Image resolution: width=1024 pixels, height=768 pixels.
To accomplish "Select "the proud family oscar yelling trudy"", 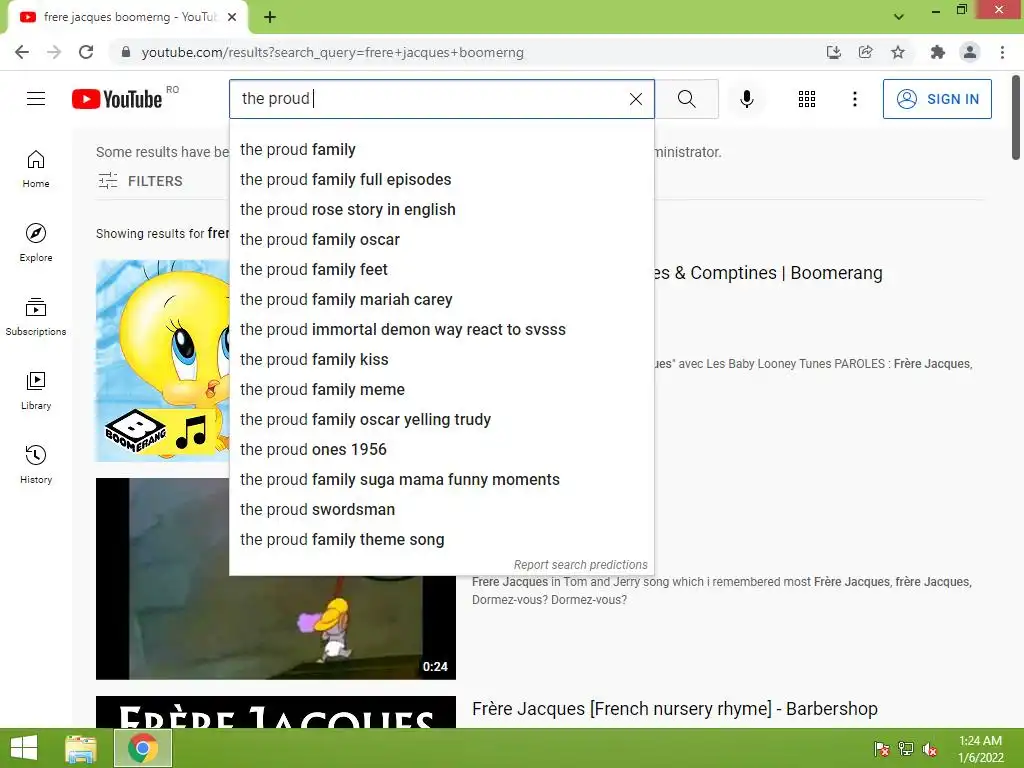I will tap(441, 420).
